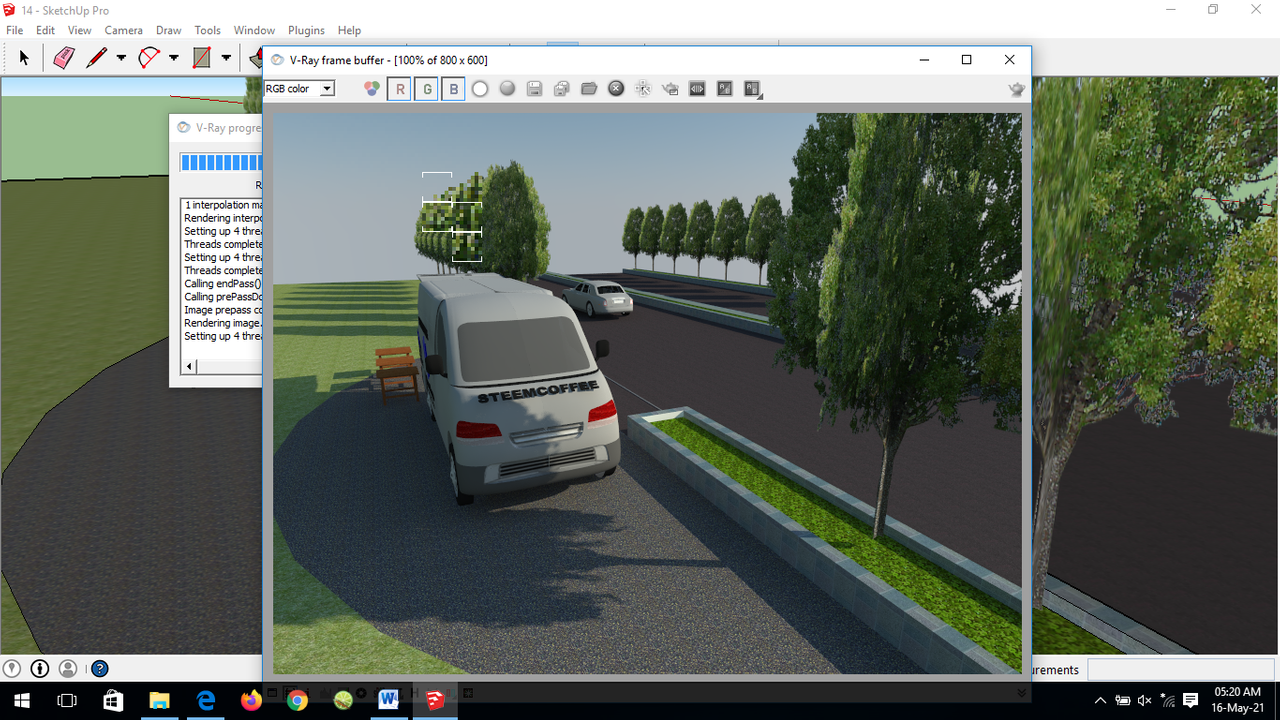Select the region render teapot icon
Viewport: 1280px width, 720px height.
[670, 89]
